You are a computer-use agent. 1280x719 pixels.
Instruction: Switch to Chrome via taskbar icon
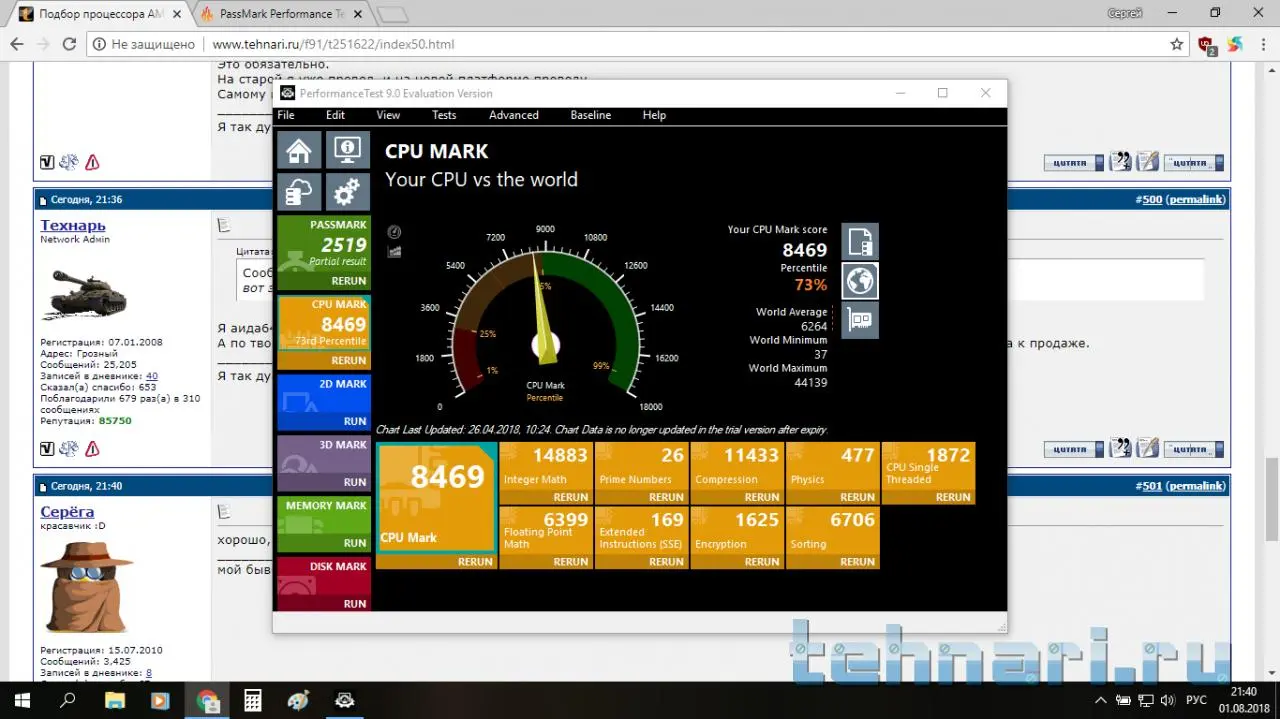point(206,700)
